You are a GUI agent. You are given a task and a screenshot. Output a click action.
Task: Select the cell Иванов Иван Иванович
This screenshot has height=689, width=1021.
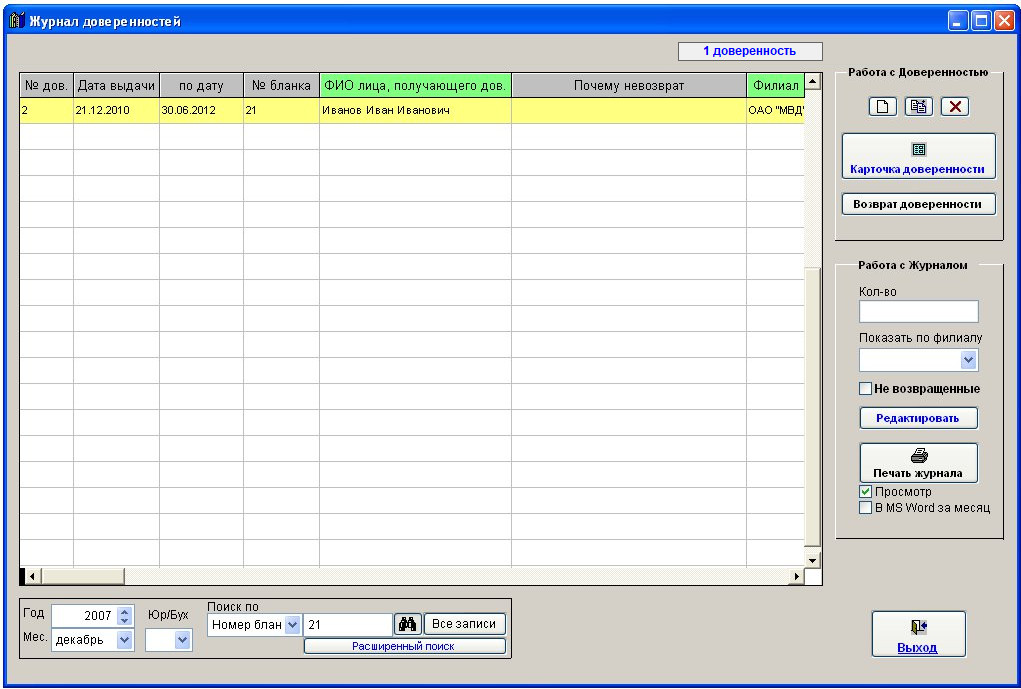[415, 110]
